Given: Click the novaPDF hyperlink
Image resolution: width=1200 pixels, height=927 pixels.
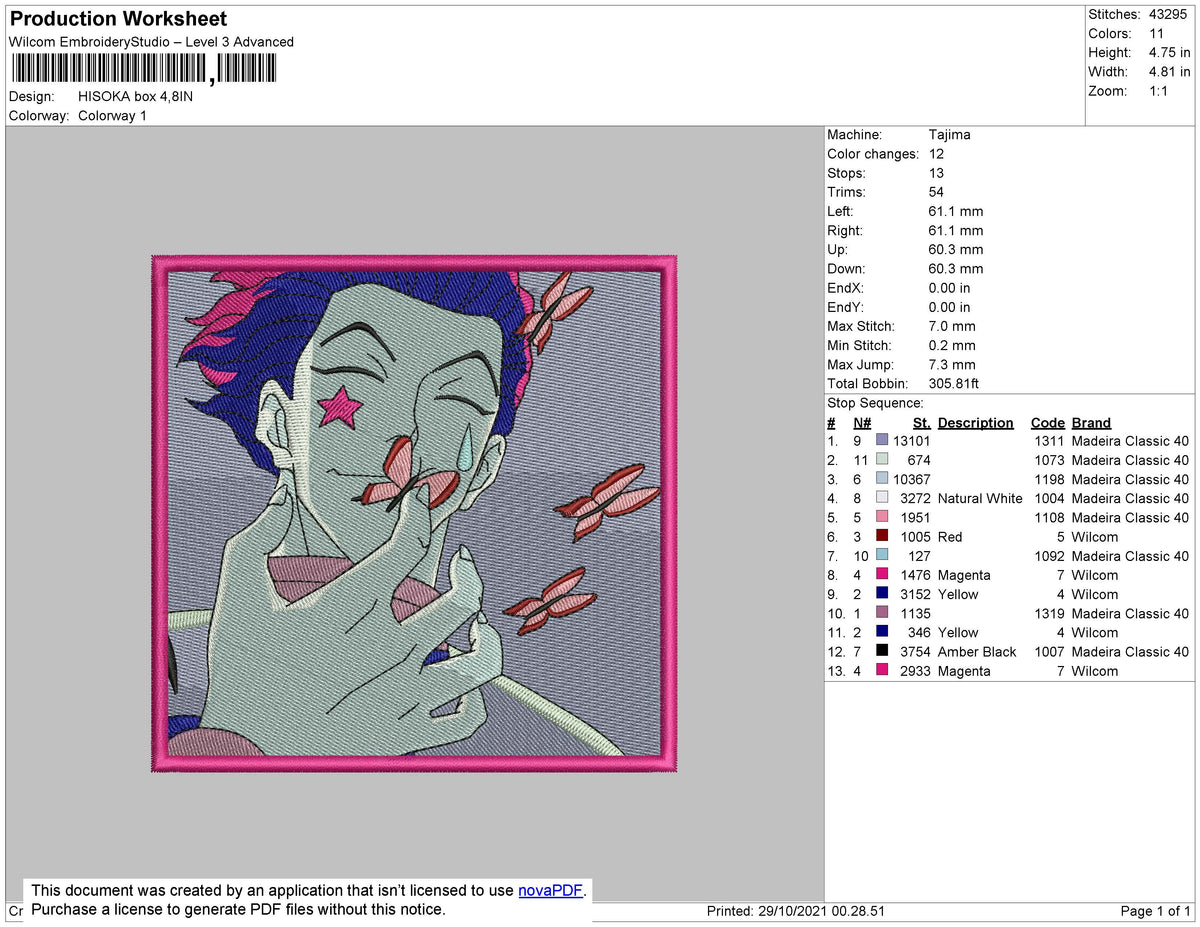Looking at the screenshot, I should coord(548,890).
